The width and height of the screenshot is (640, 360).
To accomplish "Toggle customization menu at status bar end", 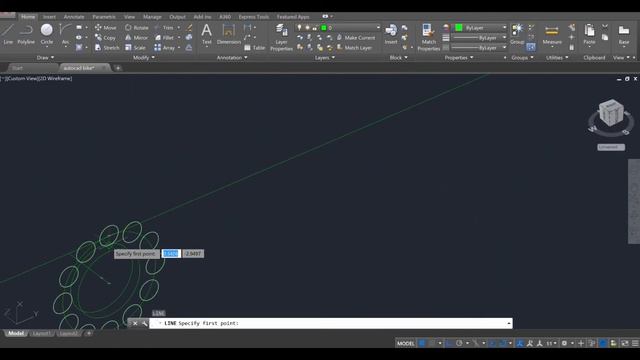I will tap(635, 343).
